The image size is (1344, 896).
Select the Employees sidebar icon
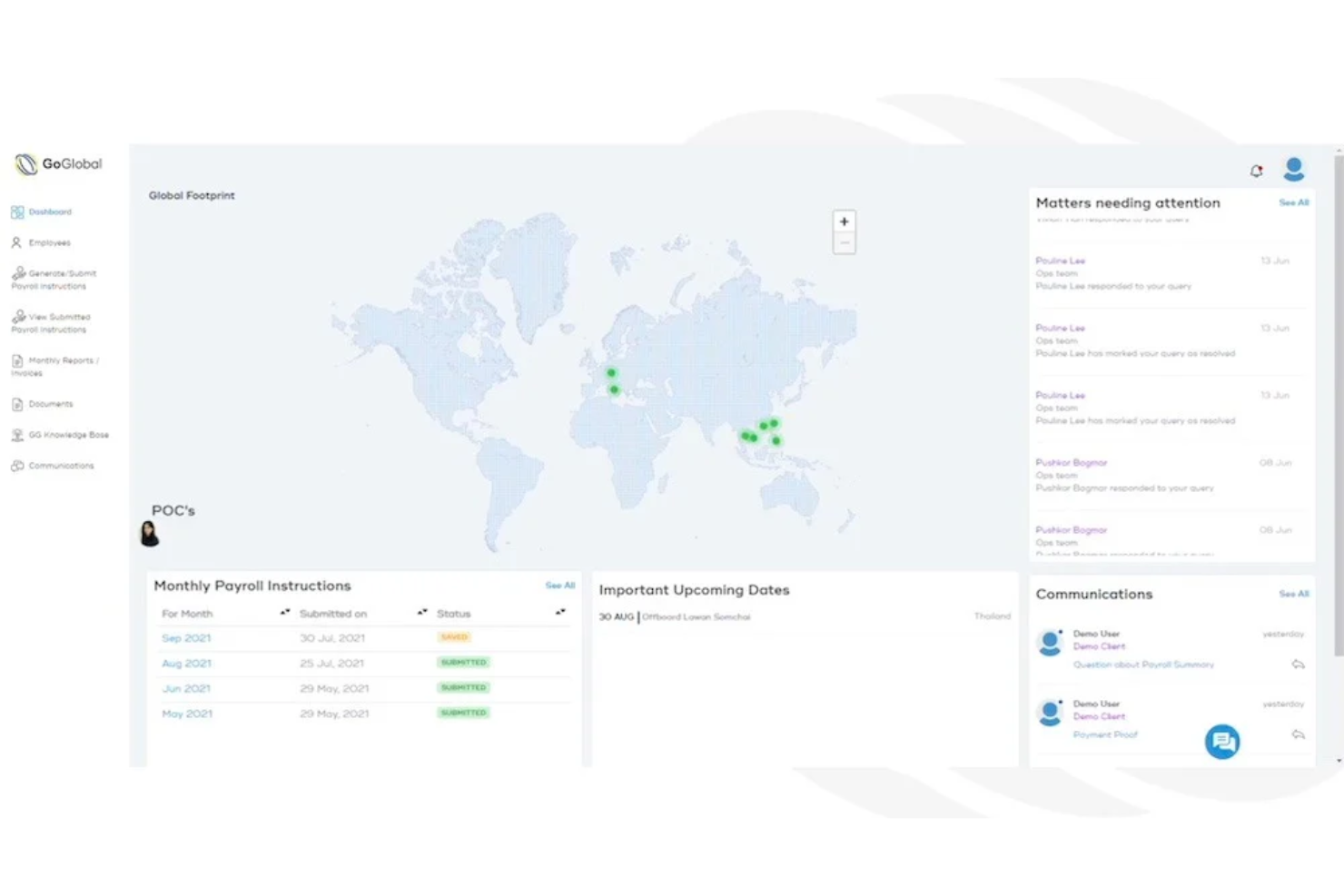click(x=49, y=242)
